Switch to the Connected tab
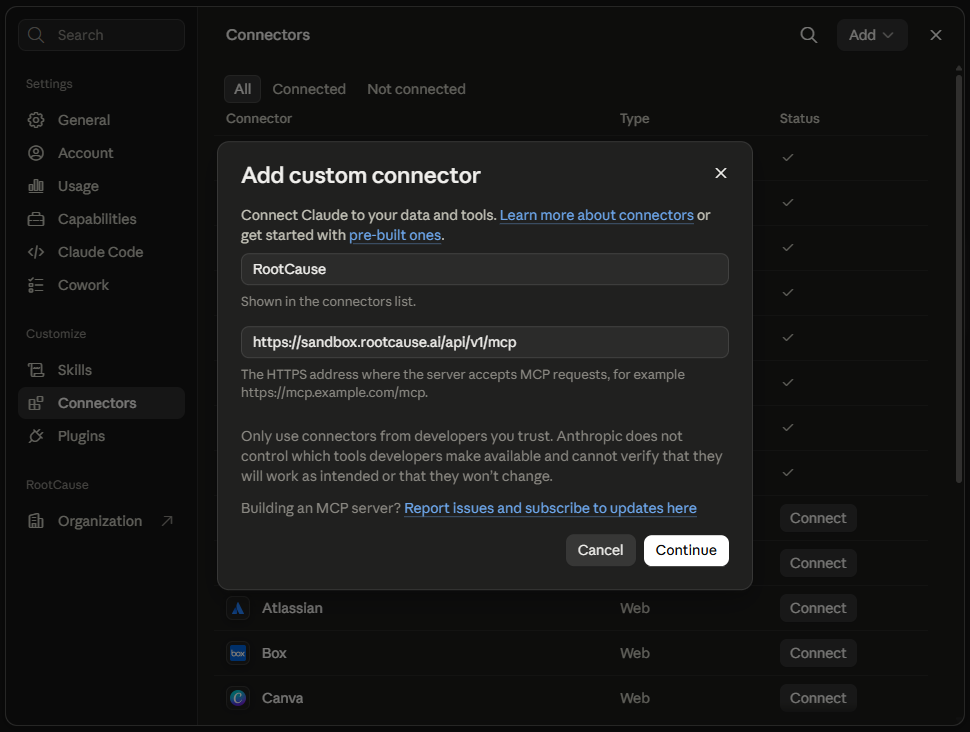Screen dimensions: 970x732 309,89
